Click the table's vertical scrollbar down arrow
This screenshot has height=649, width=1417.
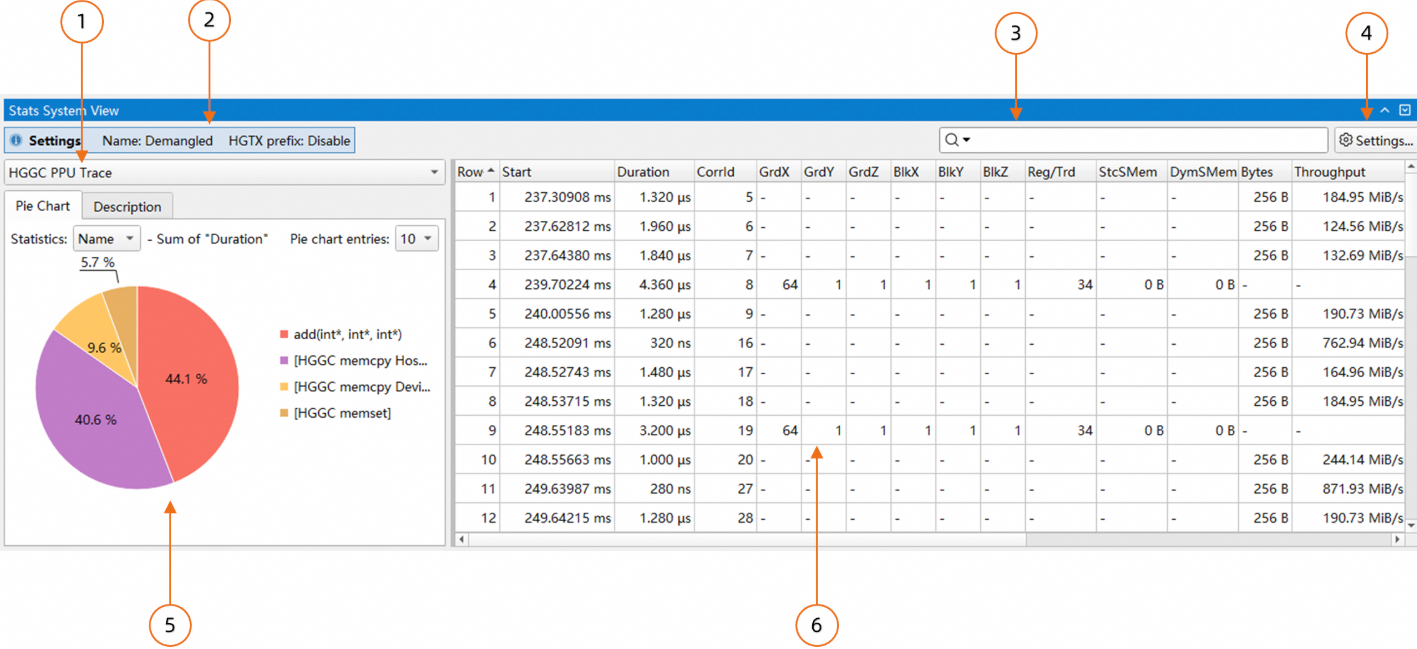pos(1411,524)
